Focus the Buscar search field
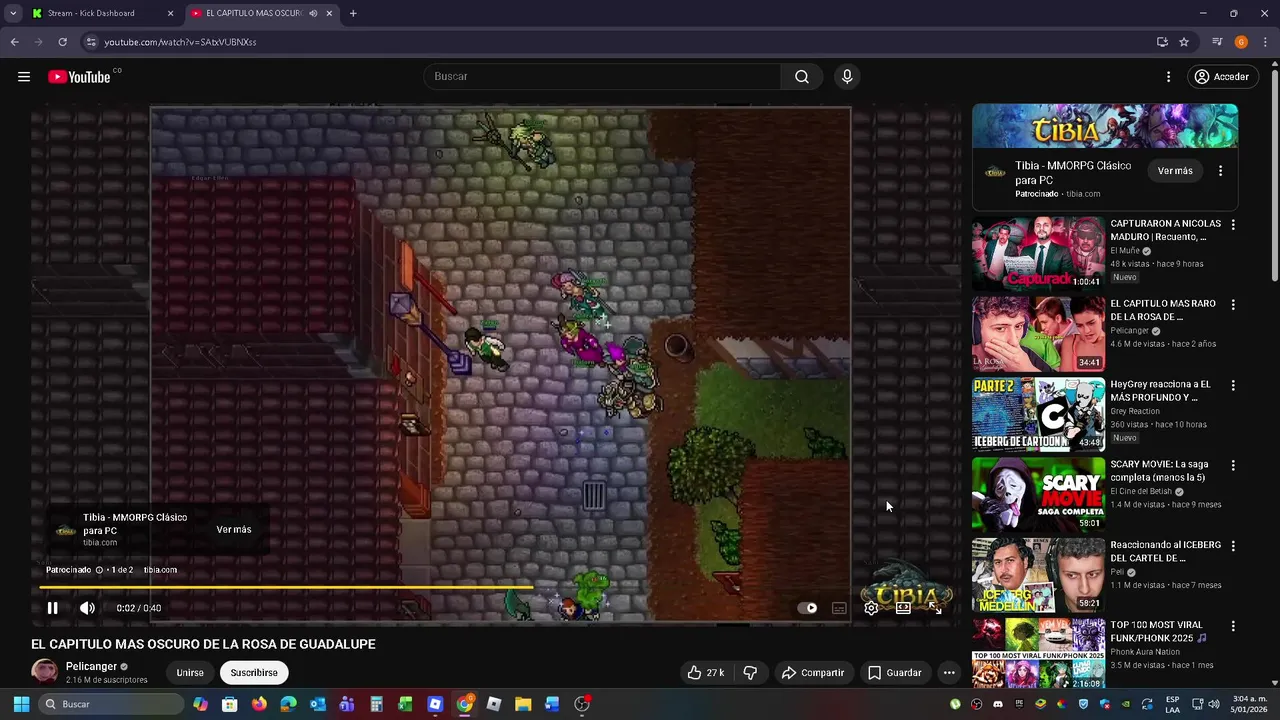The image size is (1280, 720). pyautogui.click(x=603, y=77)
